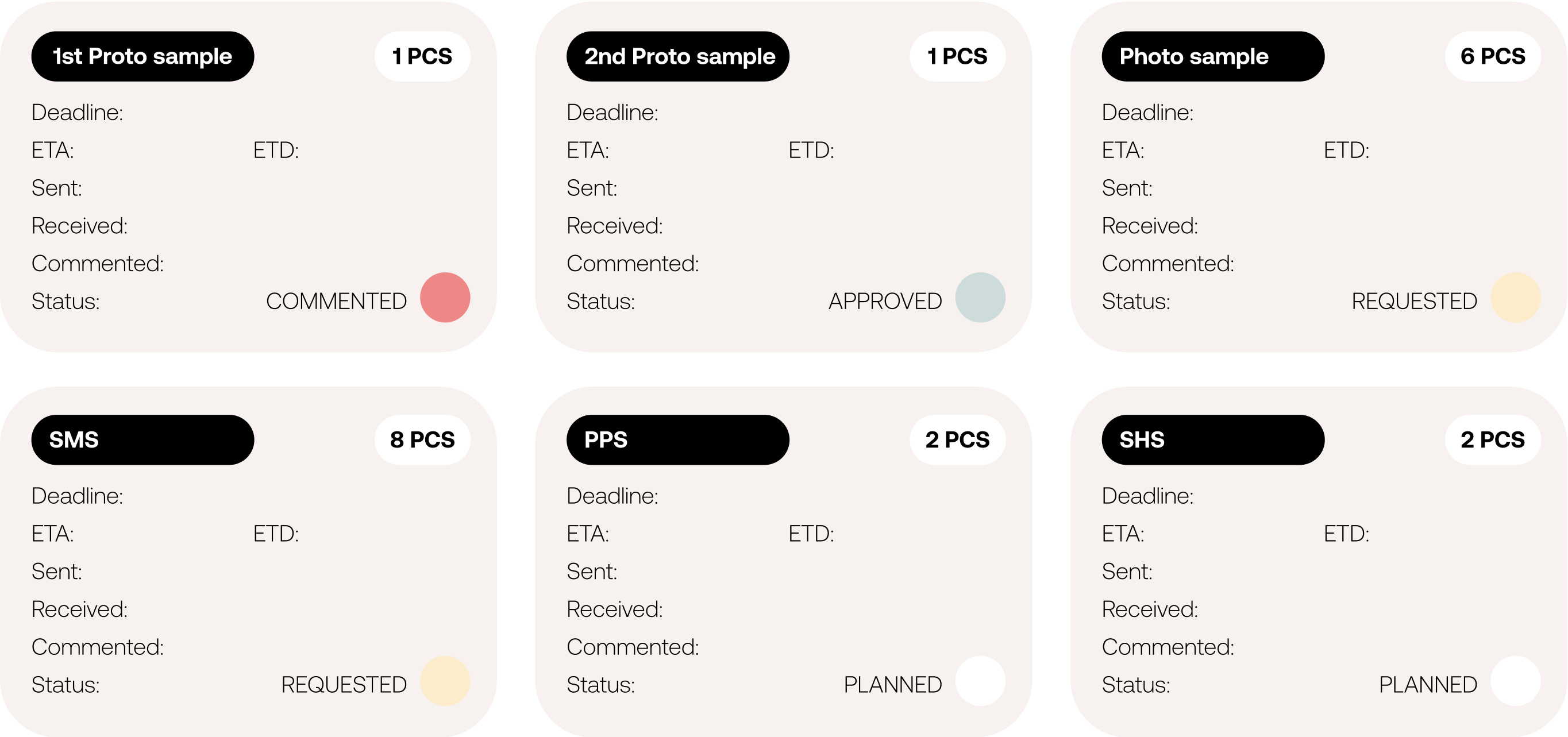Click the red COMMENTED status circle
The width and height of the screenshot is (1568, 737).
(x=445, y=298)
